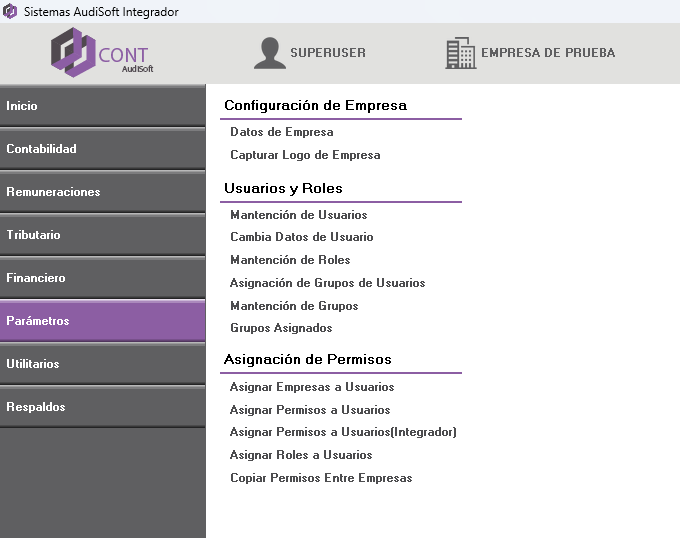The width and height of the screenshot is (680, 538).
Task: Select the Utilitarios sidebar item
Action: coord(102,364)
